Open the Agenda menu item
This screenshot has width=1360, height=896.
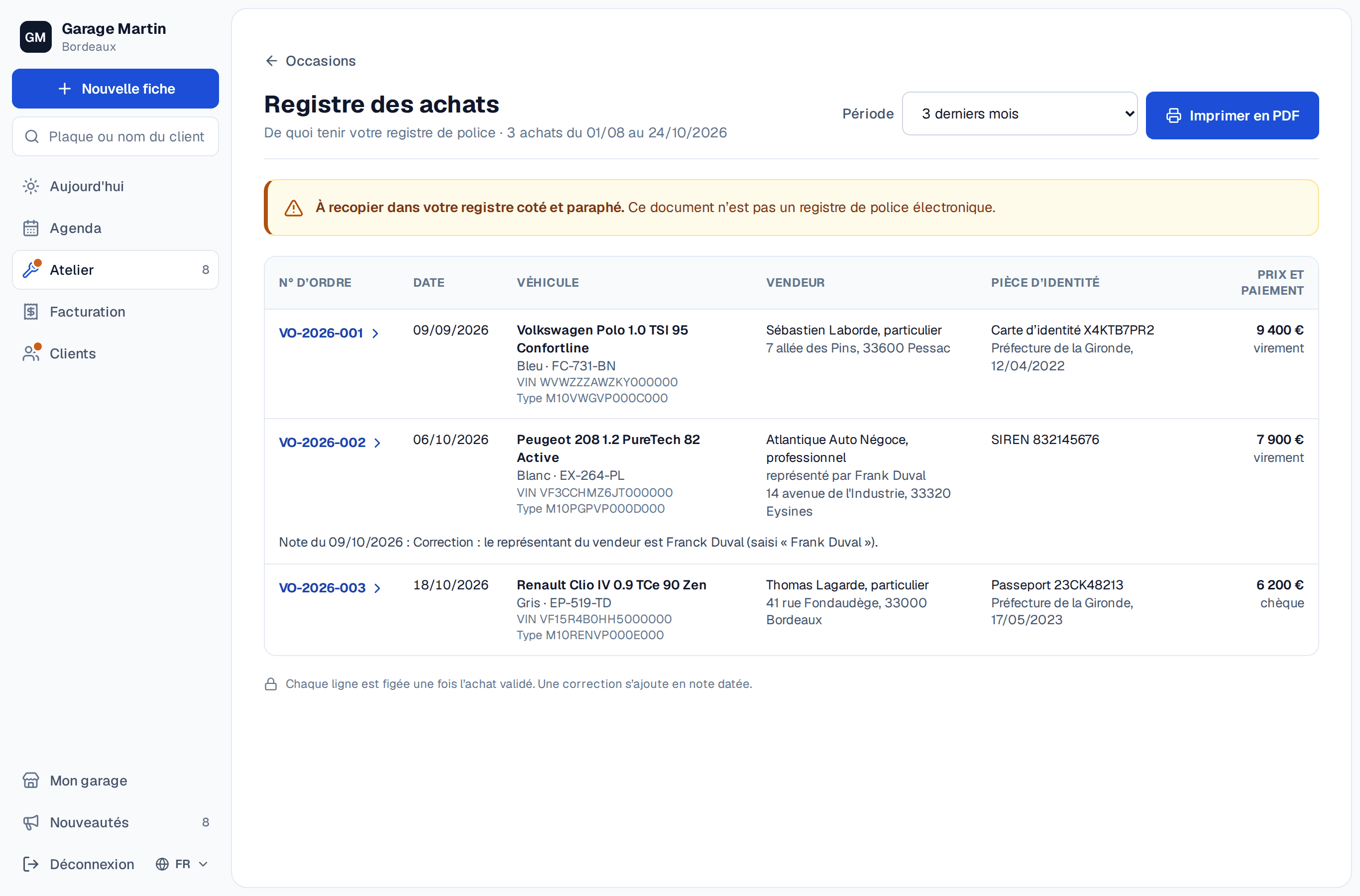[115, 228]
